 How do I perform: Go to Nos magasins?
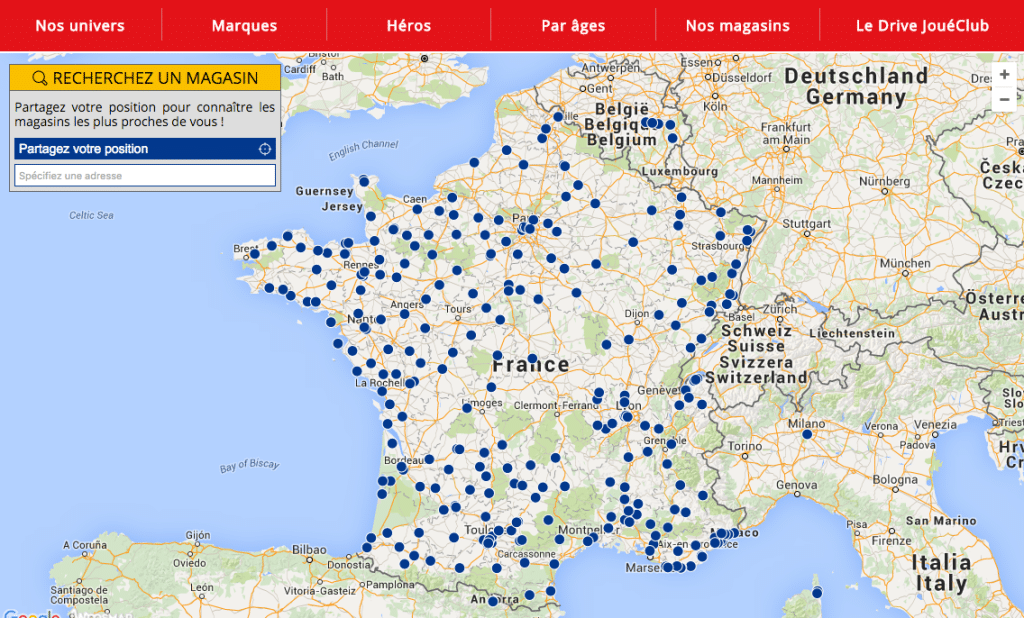pyautogui.click(x=738, y=25)
